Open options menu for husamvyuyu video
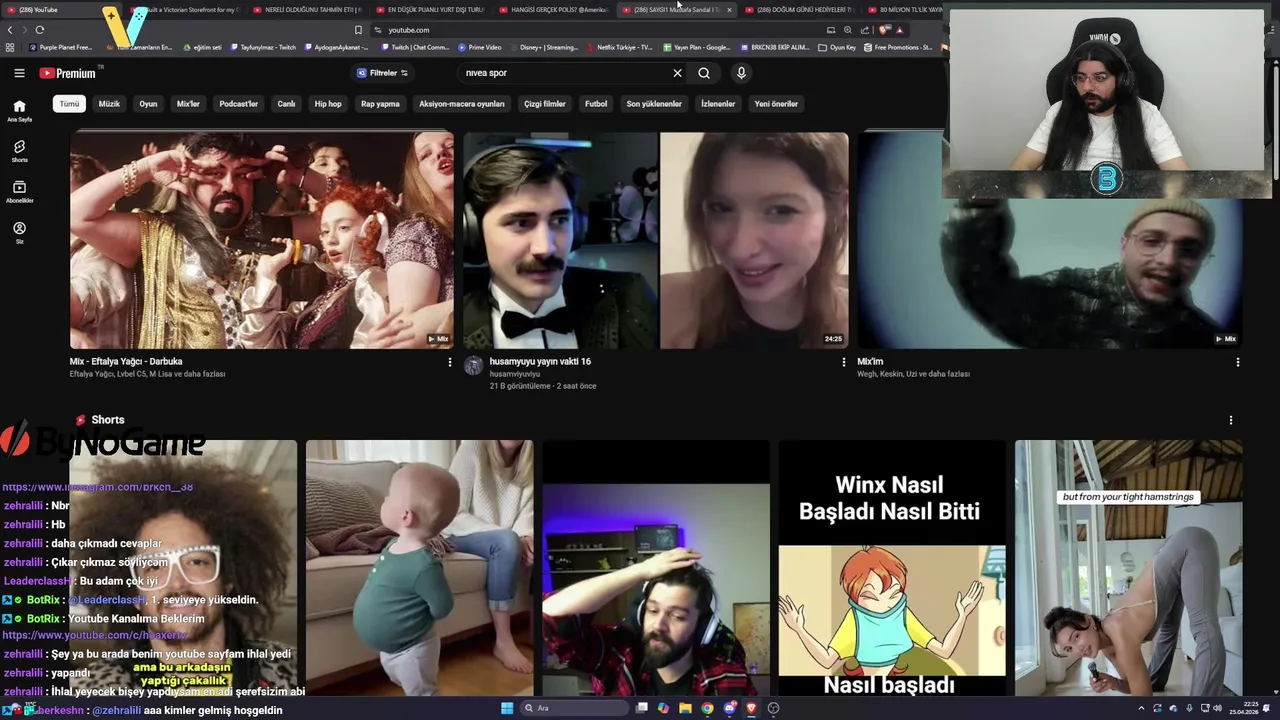 coord(843,362)
